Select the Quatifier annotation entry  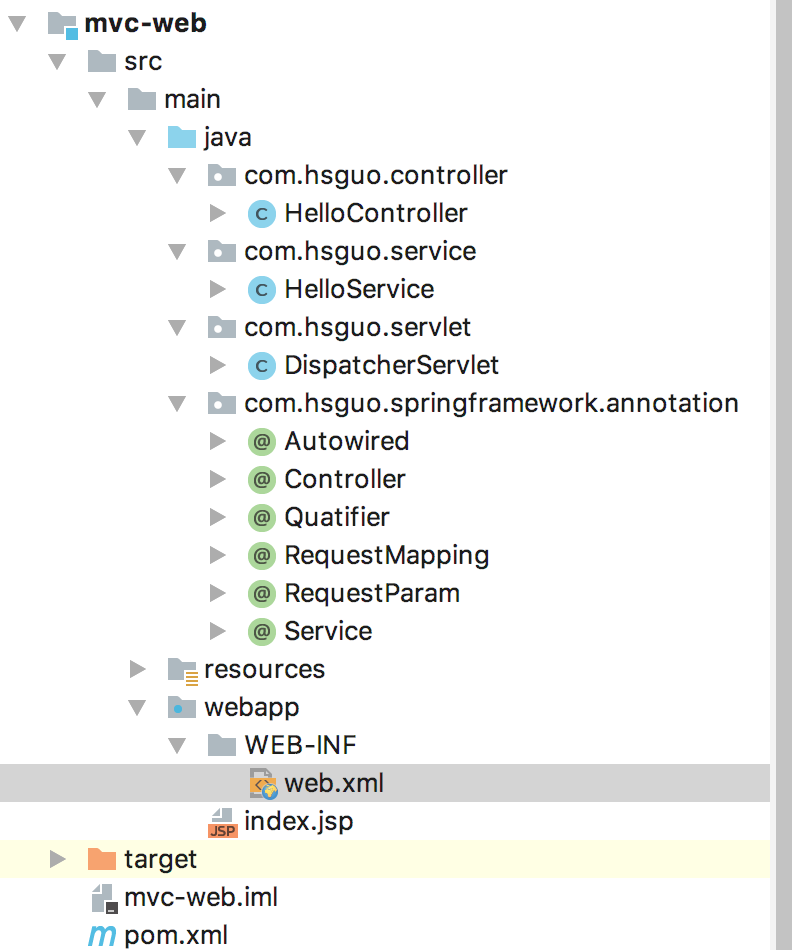point(336,517)
